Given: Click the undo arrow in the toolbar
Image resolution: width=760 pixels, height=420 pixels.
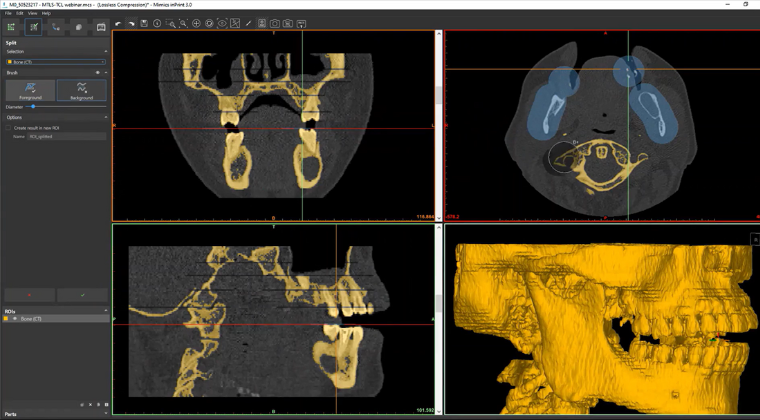Looking at the screenshot, I should pos(118,23).
